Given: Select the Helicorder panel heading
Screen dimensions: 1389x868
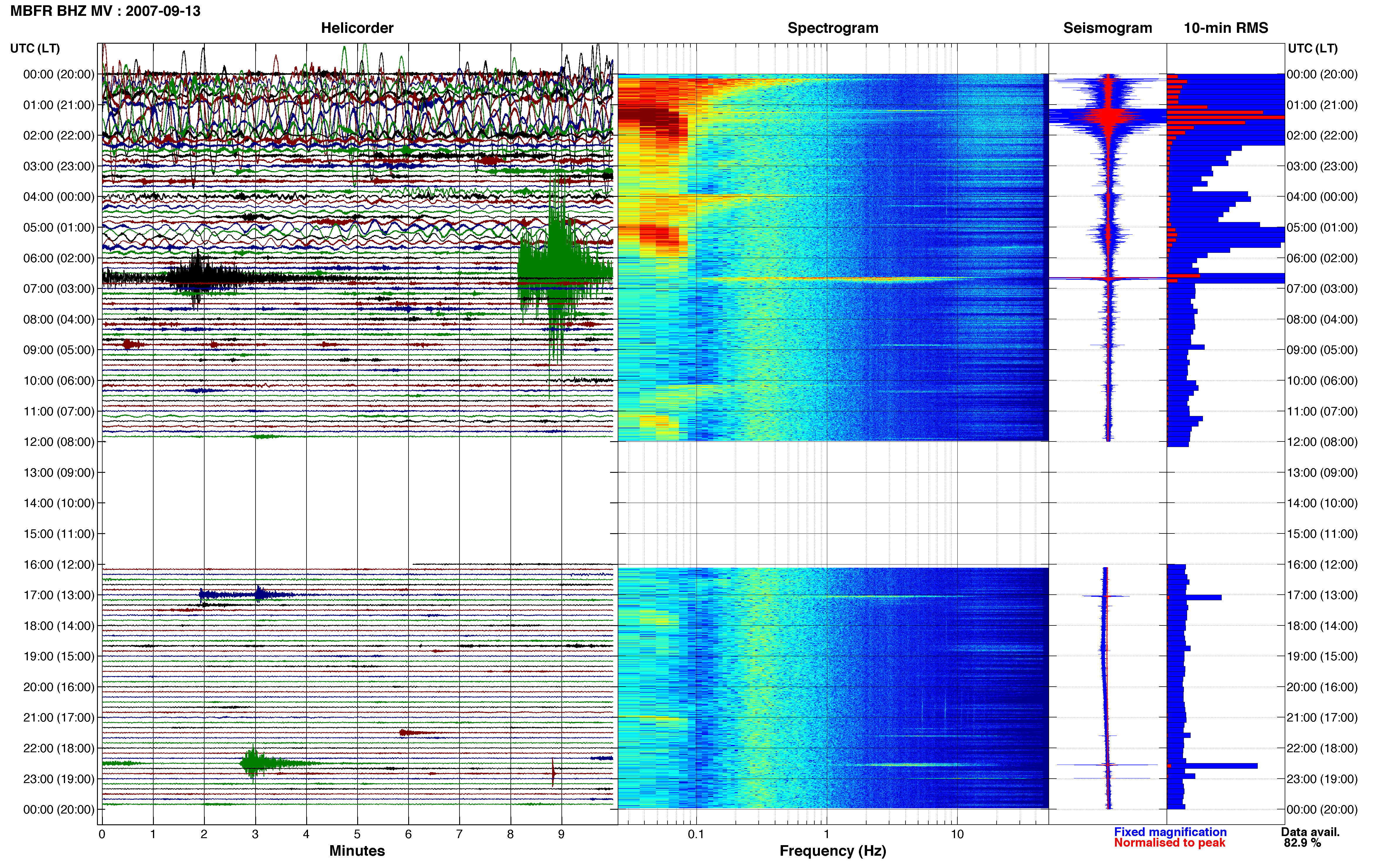Looking at the screenshot, I should (357, 28).
